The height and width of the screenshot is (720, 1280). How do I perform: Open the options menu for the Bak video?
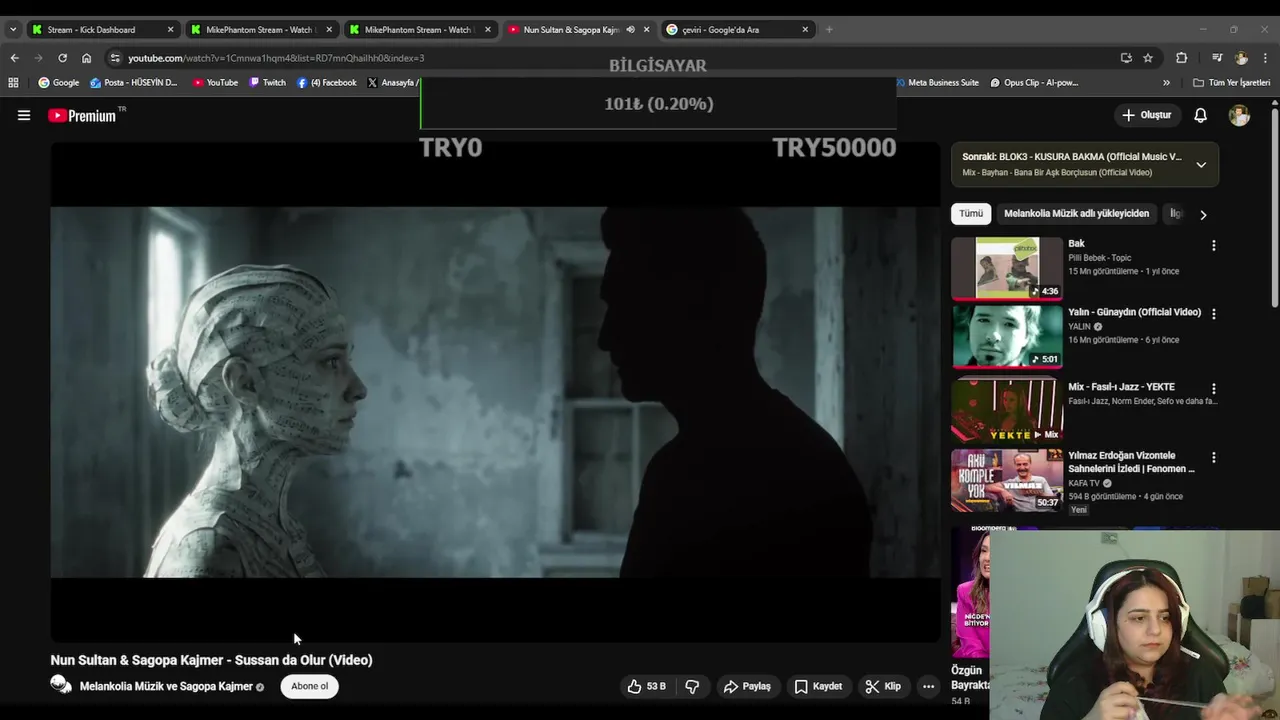click(x=1214, y=245)
